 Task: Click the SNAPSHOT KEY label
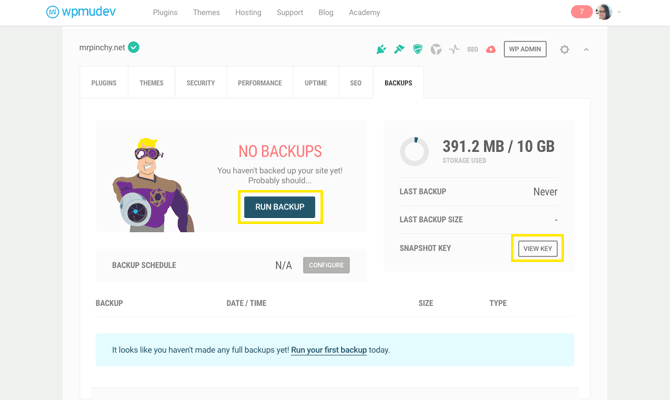(425, 248)
